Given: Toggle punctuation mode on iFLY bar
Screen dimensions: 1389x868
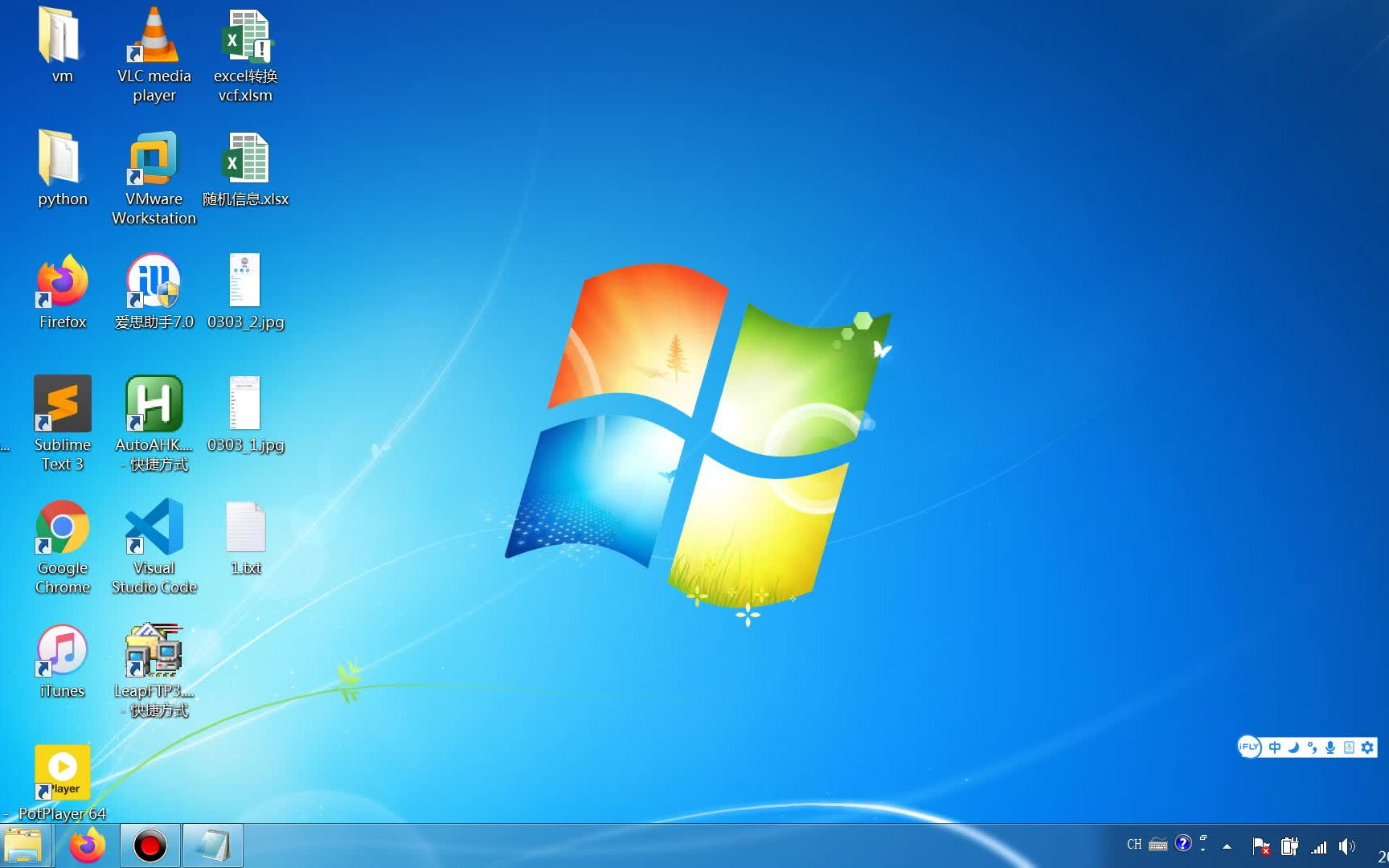Looking at the screenshot, I should (1312, 747).
